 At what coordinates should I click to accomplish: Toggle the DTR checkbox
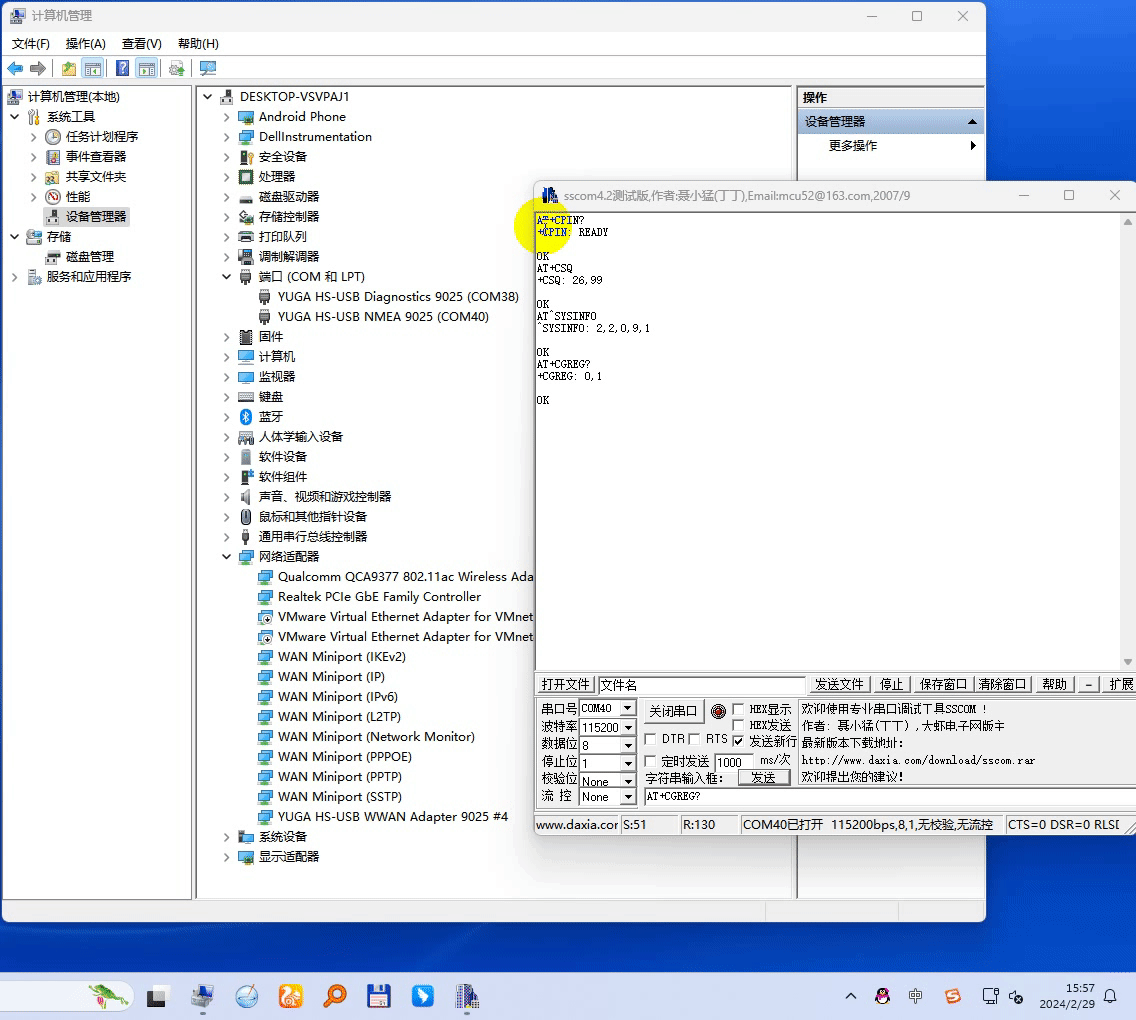[651, 739]
